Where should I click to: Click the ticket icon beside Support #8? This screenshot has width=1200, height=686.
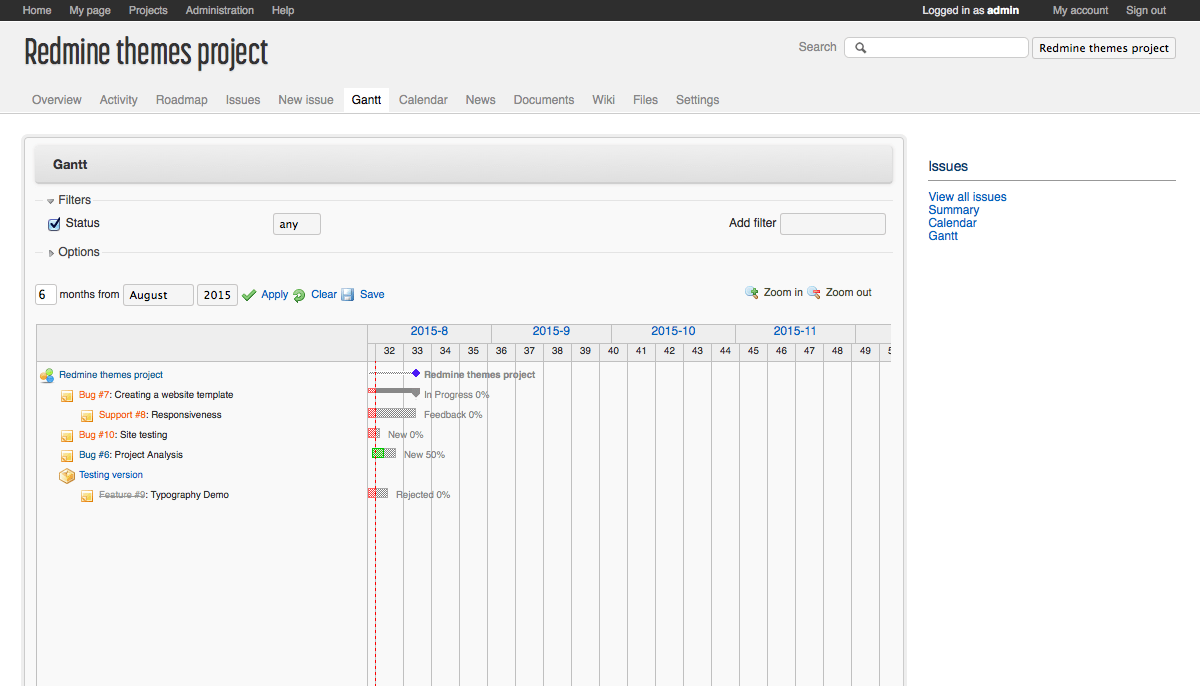(87, 415)
